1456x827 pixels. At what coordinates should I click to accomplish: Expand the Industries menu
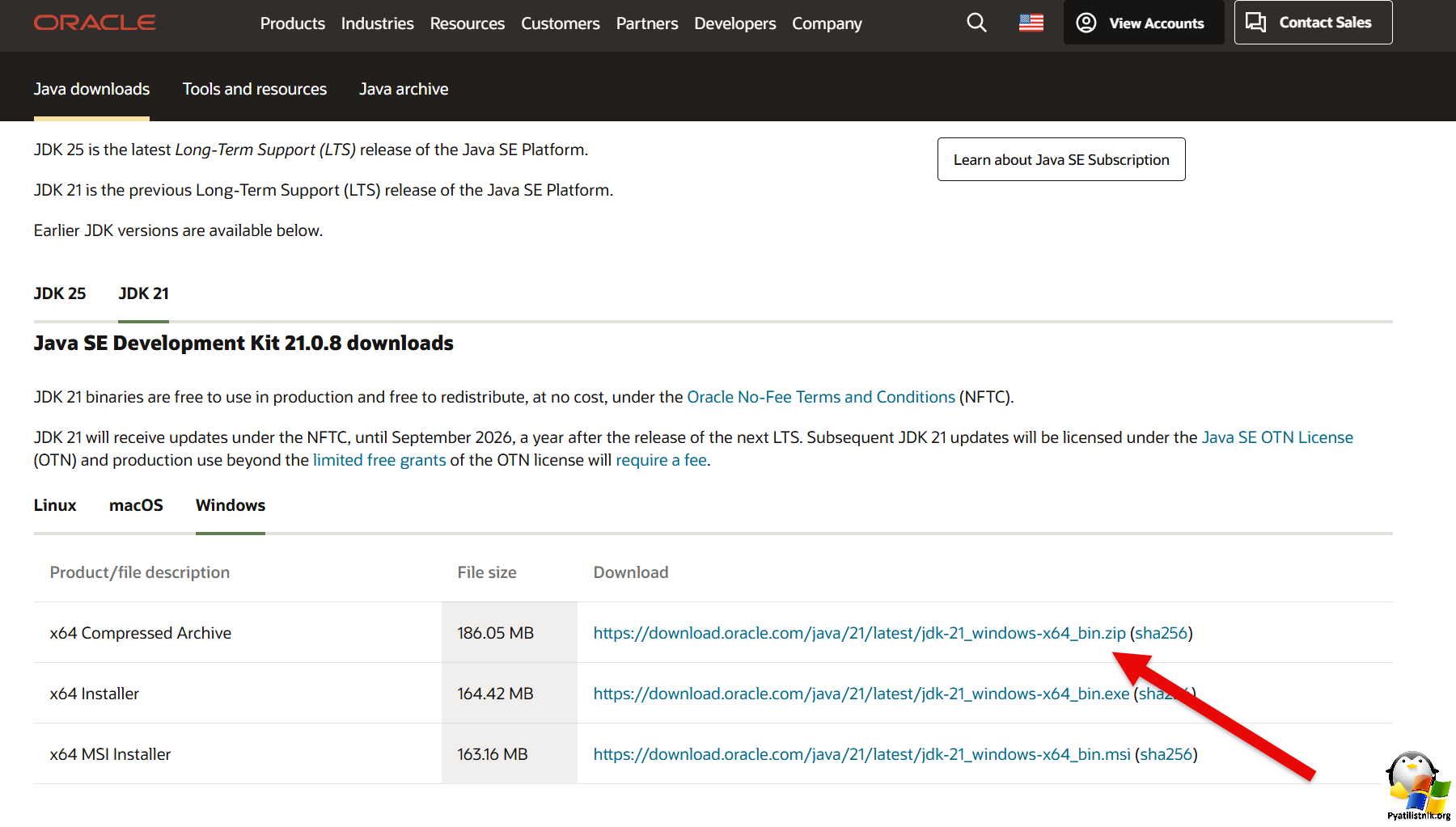(x=377, y=23)
